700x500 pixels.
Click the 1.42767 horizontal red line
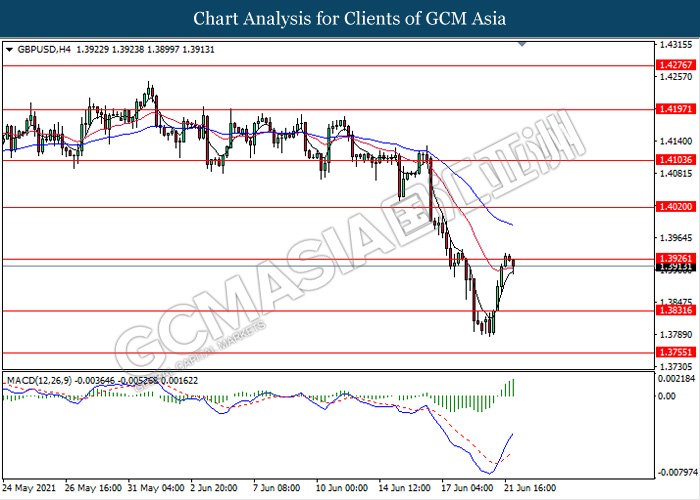(329, 66)
